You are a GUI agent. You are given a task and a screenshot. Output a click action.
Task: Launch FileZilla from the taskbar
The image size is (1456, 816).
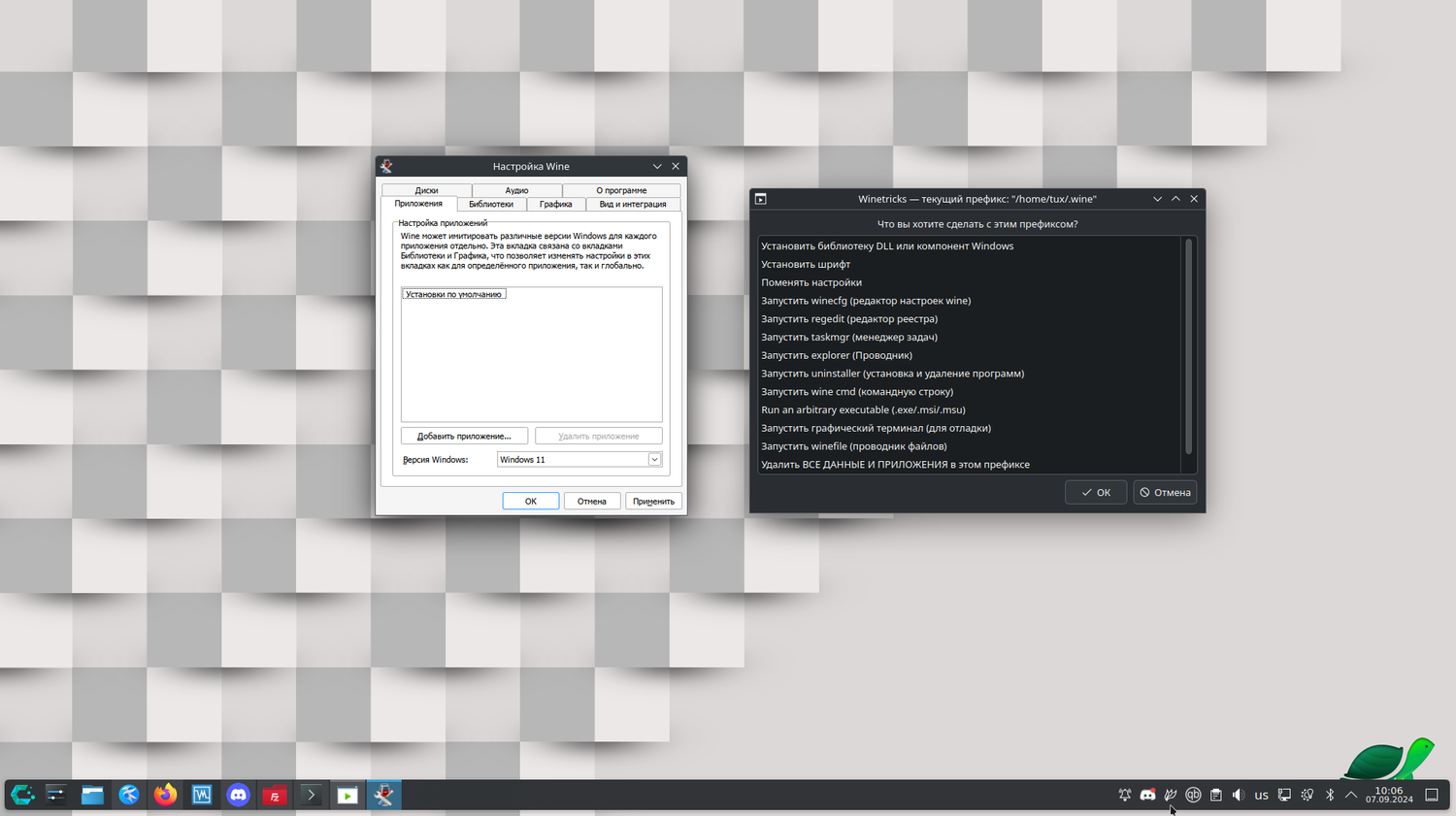(275, 795)
